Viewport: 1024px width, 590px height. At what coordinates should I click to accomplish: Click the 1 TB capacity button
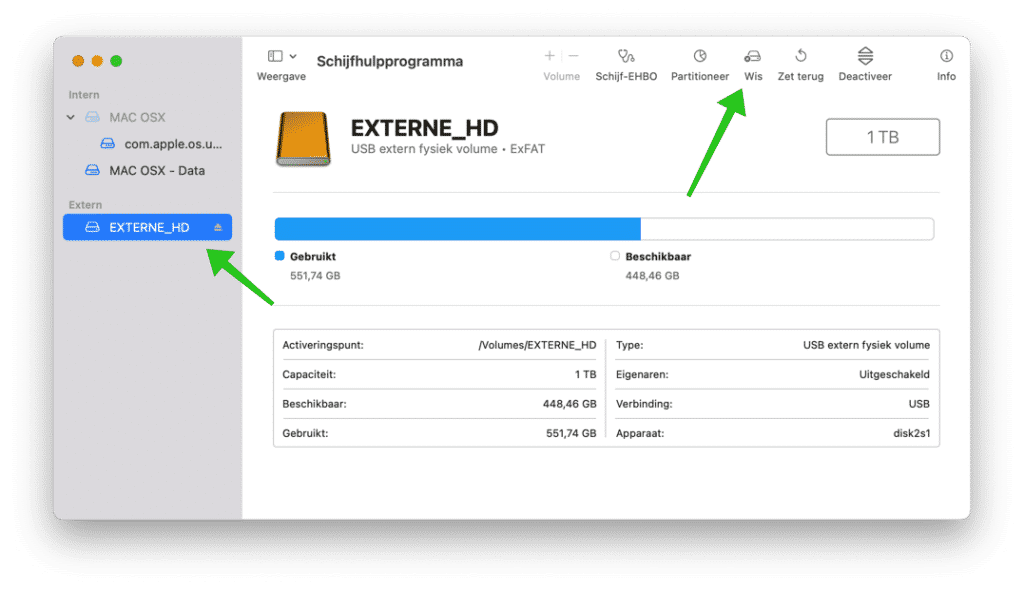(x=882, y=136)
